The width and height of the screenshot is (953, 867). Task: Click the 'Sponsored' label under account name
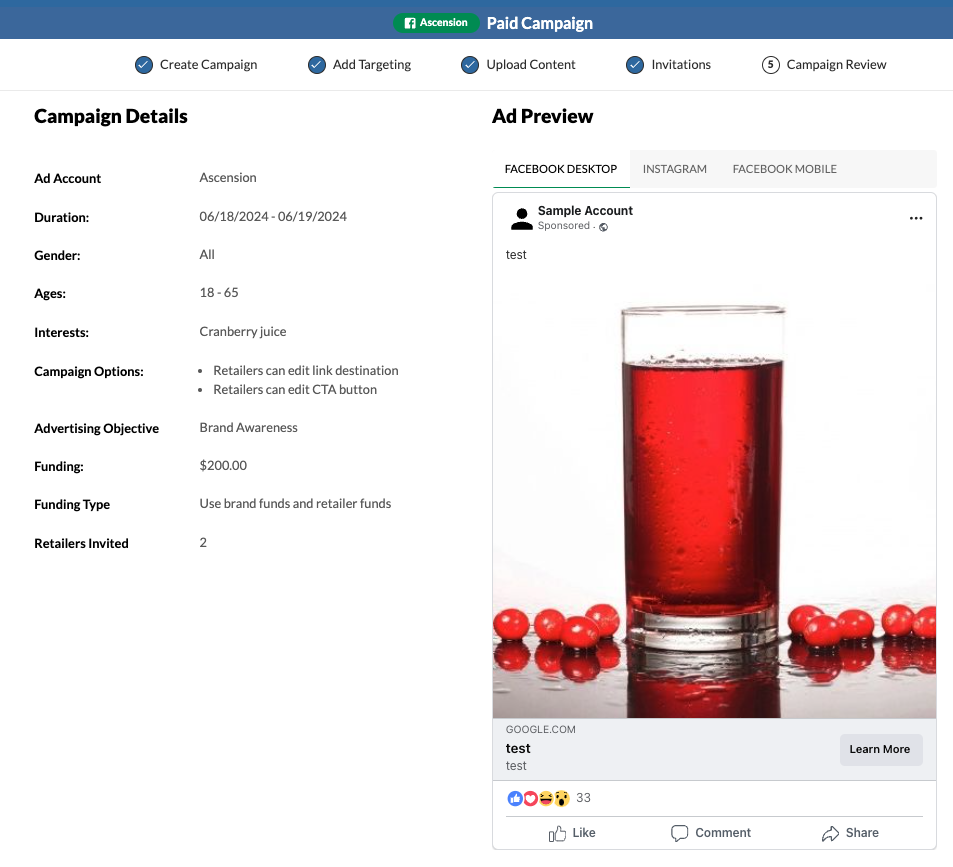coord(563,225)
